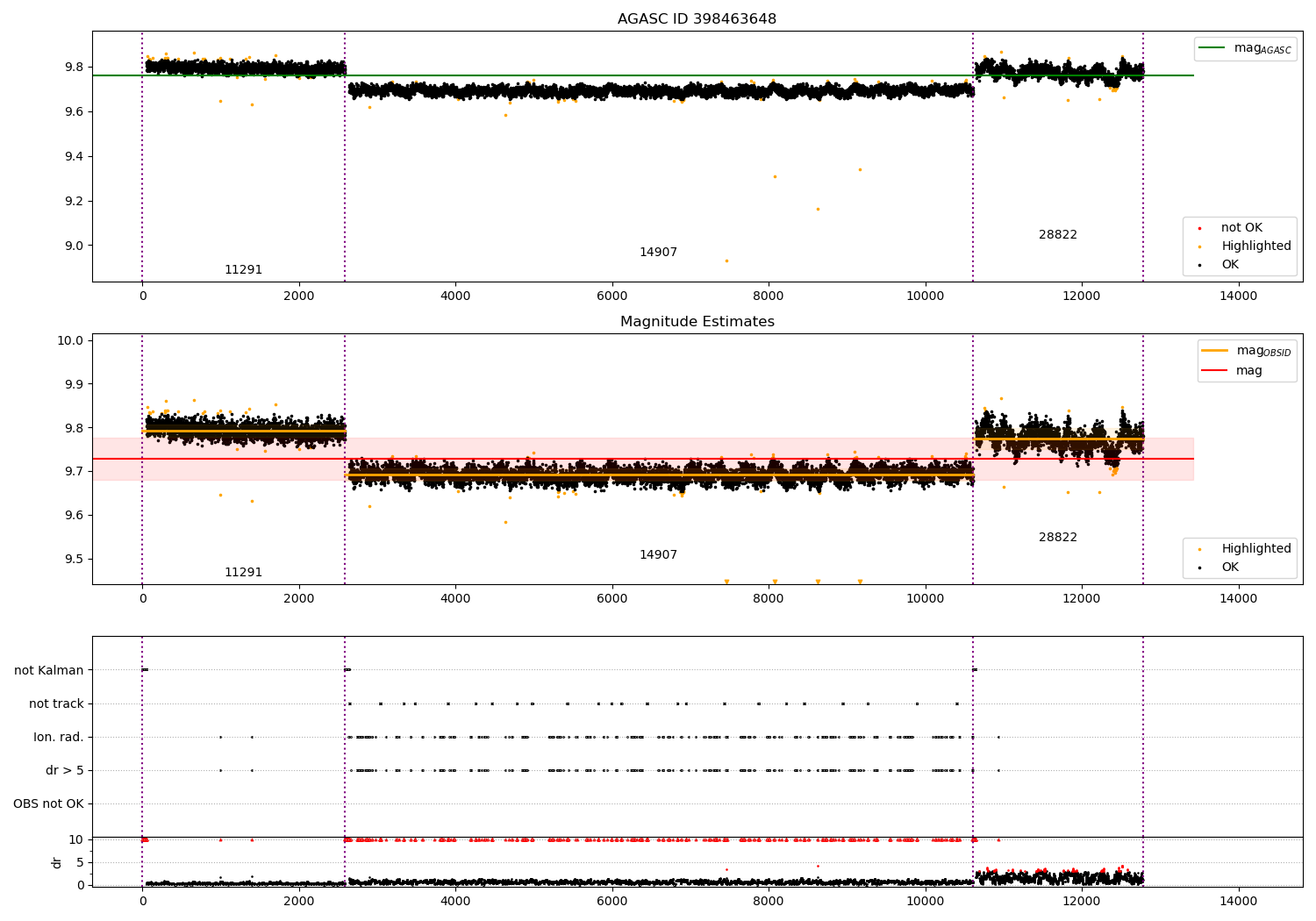Click the y-axis tick '9.4' in top plot
The height and width of the screenshot is (921, 1316).
pyautogui.click(x=75, y=157)
